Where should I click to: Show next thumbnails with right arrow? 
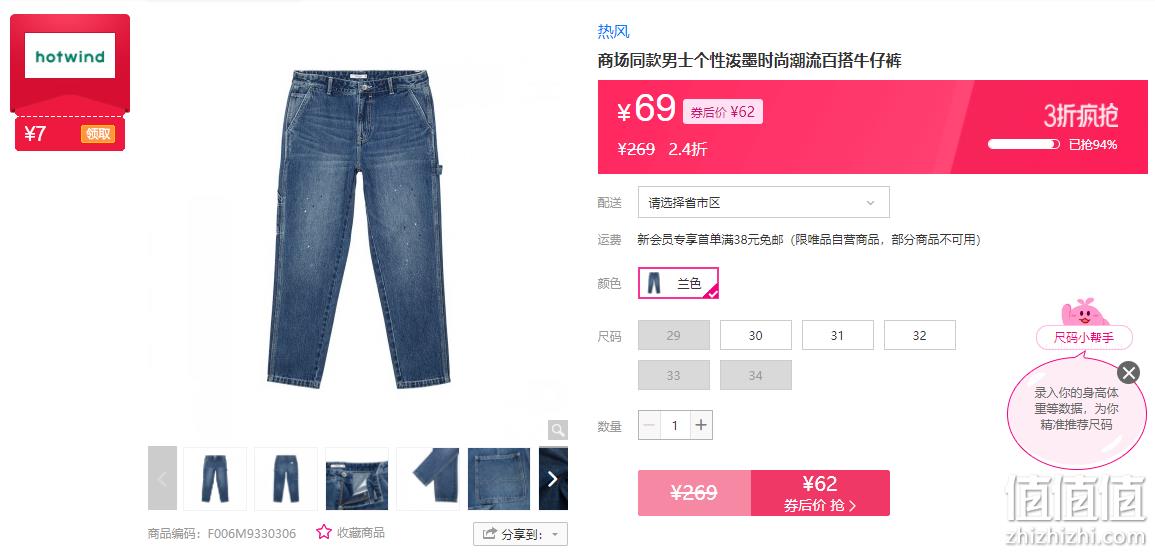(553, 479)
